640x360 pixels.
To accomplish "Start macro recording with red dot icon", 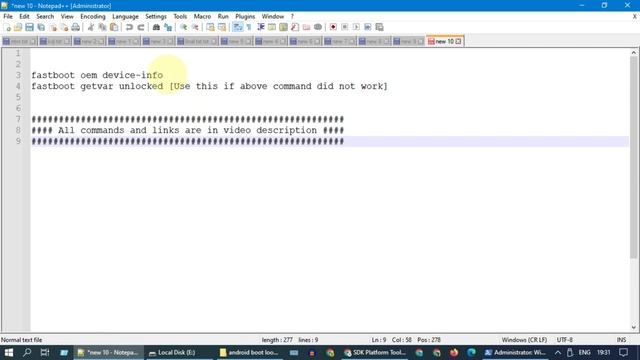I will (333, 27).
